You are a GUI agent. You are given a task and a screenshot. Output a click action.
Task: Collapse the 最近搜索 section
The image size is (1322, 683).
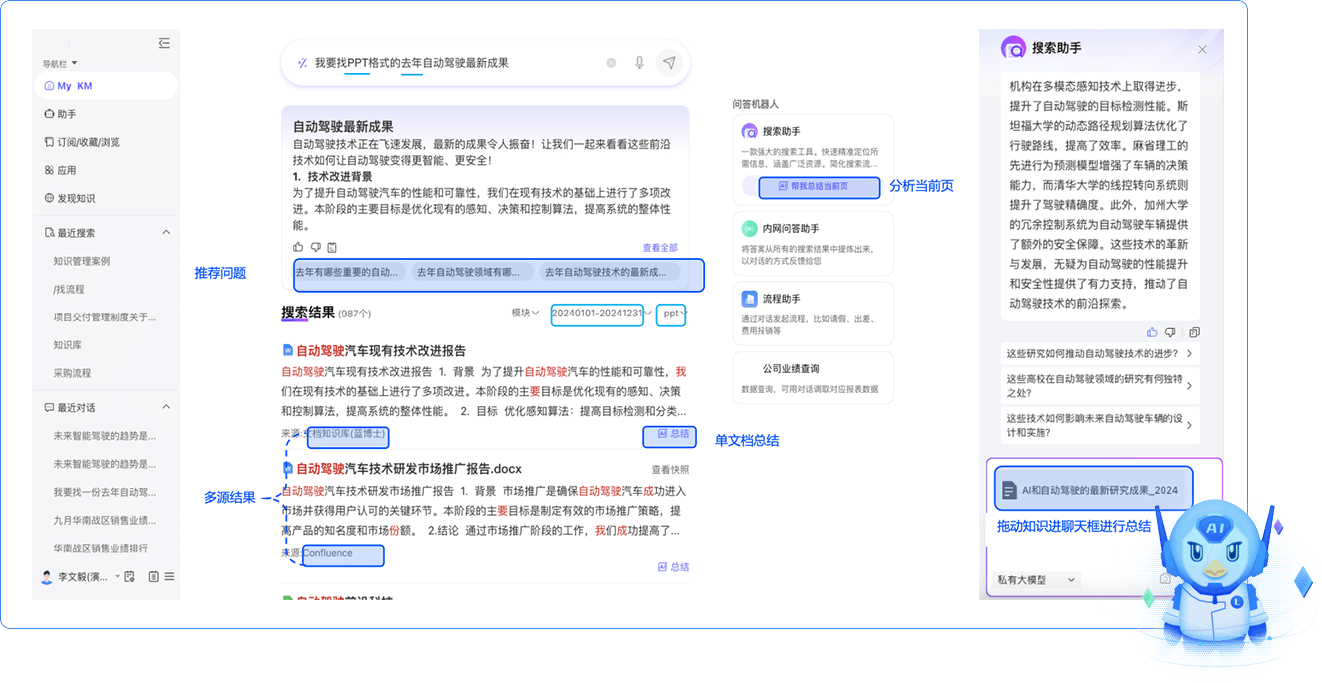pyautogui.click(x=166, y=233)
